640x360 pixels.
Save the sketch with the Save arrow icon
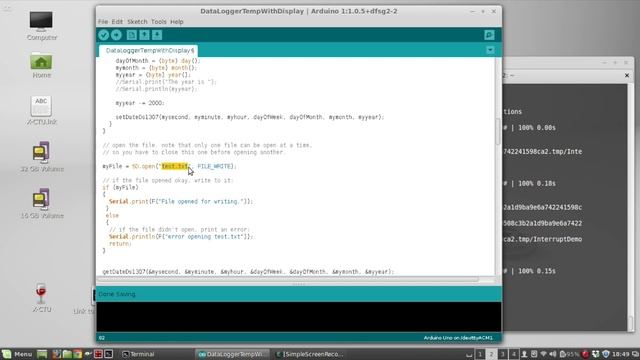[x=157, y=35]
